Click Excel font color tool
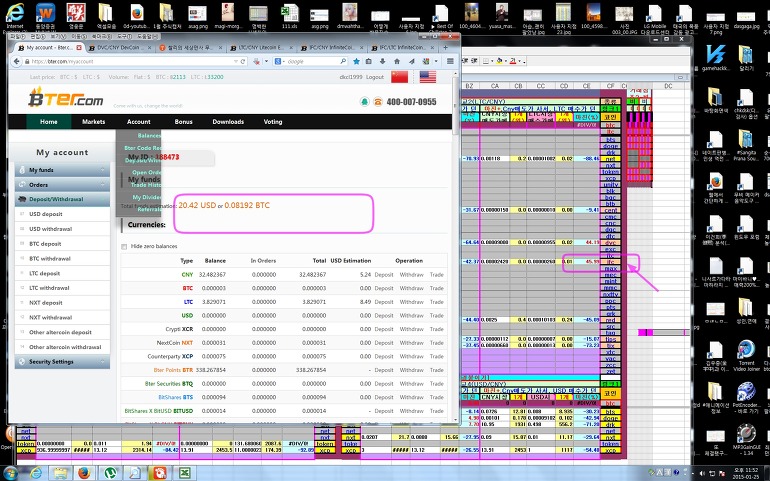The width and height of the screenshot is (770, 481). pos(513,61)
